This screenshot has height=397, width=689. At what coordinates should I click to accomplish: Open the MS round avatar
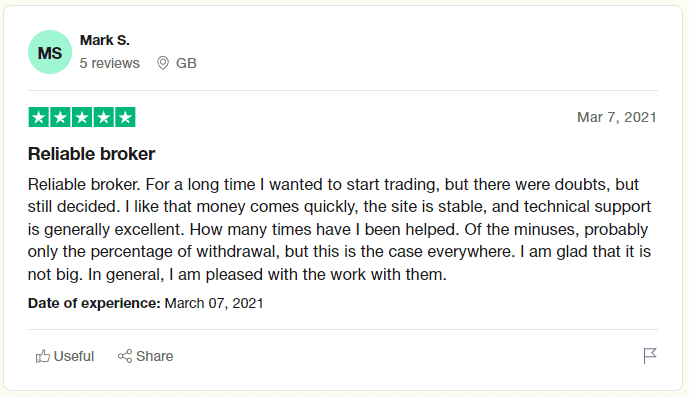[50, 52]
